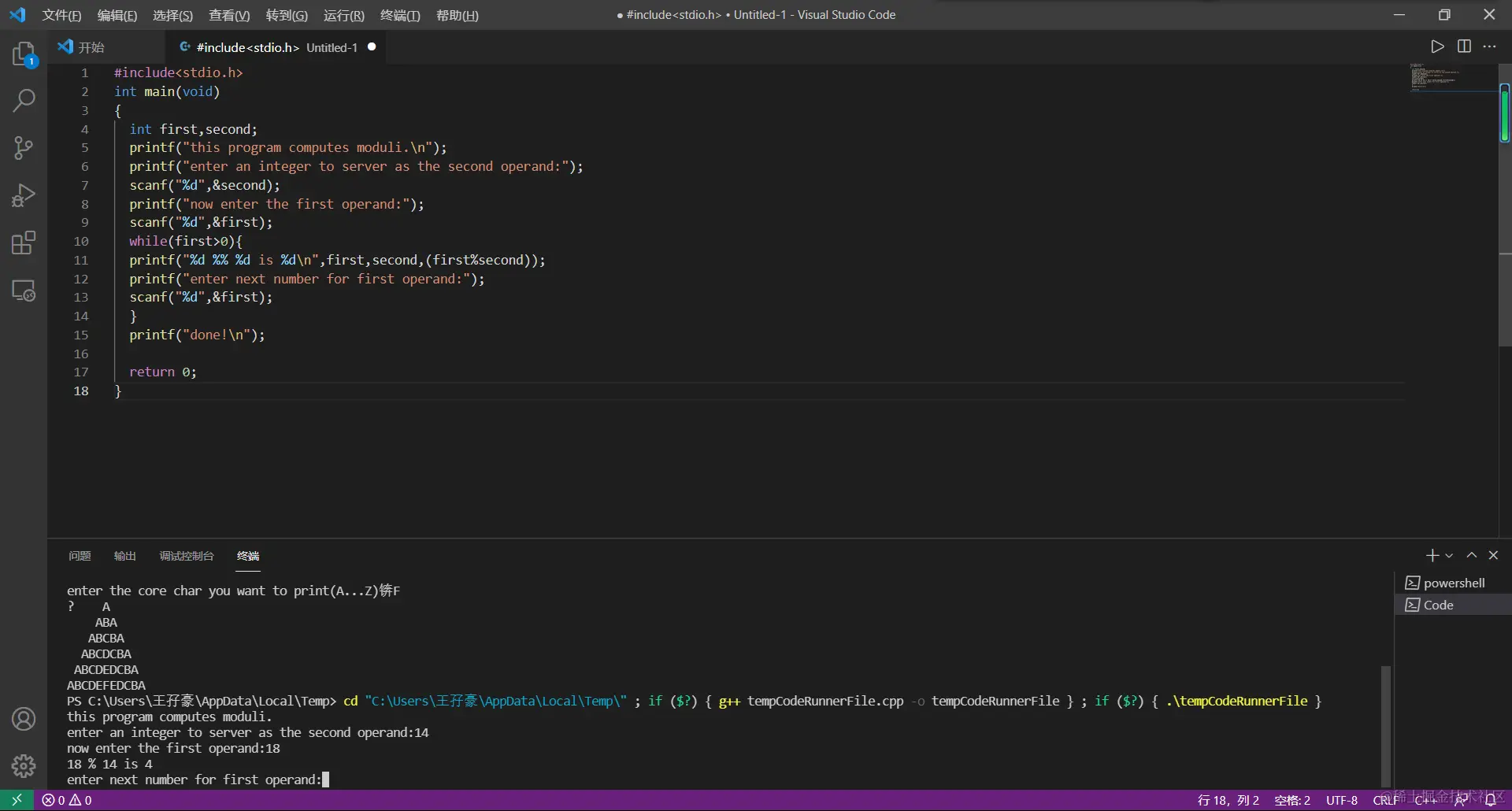This screenshot has width=1512, height=811.
Task: Open the Manage gear menu
Action: pyautogui.click(x=24, y=765)
